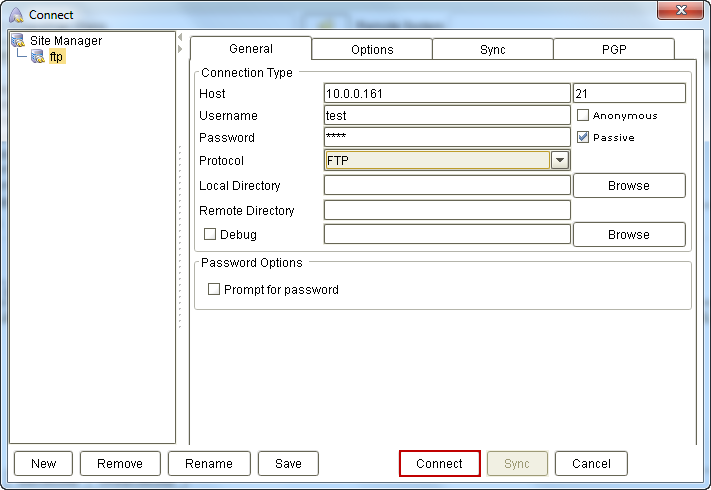This screenshot has width=711, height=490.
Task: Click the Site Manager root folder icon
Action: (x=18, y=41)
